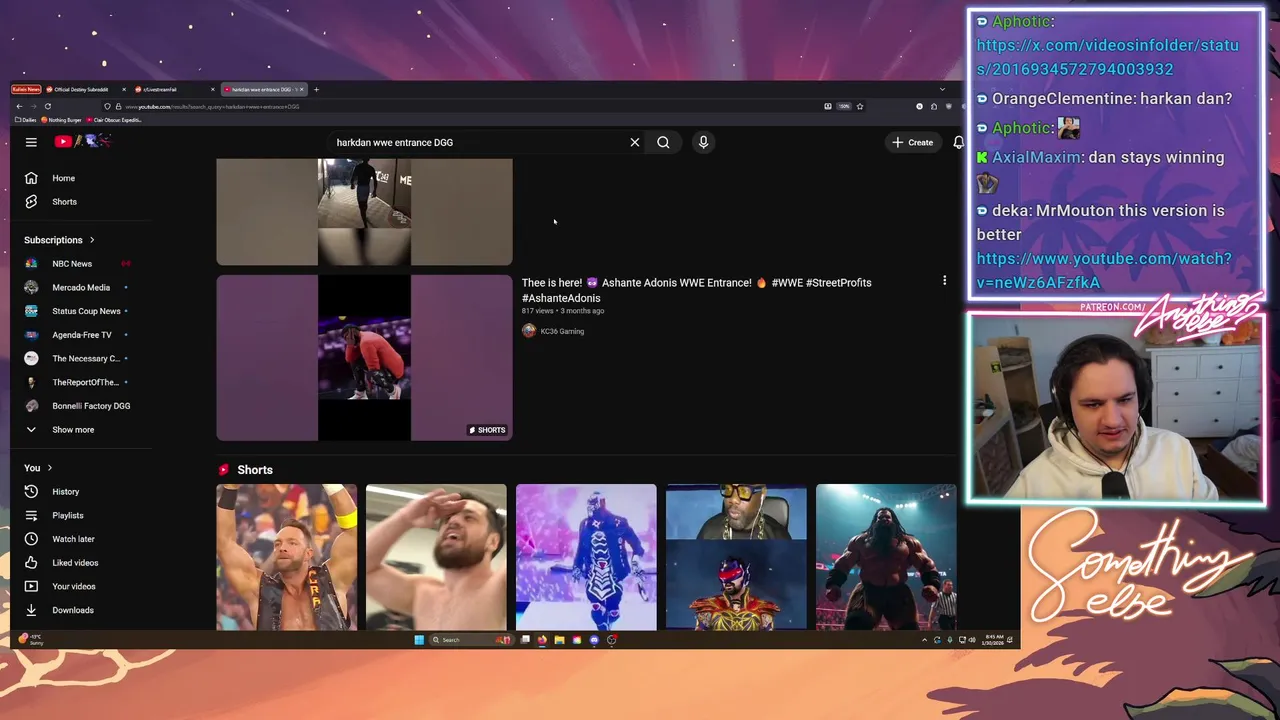Viewport: 1280px width, 720px height.
Task: Open Shorts thumbnail of masked wrestler entrance
Action: [586, 557]
